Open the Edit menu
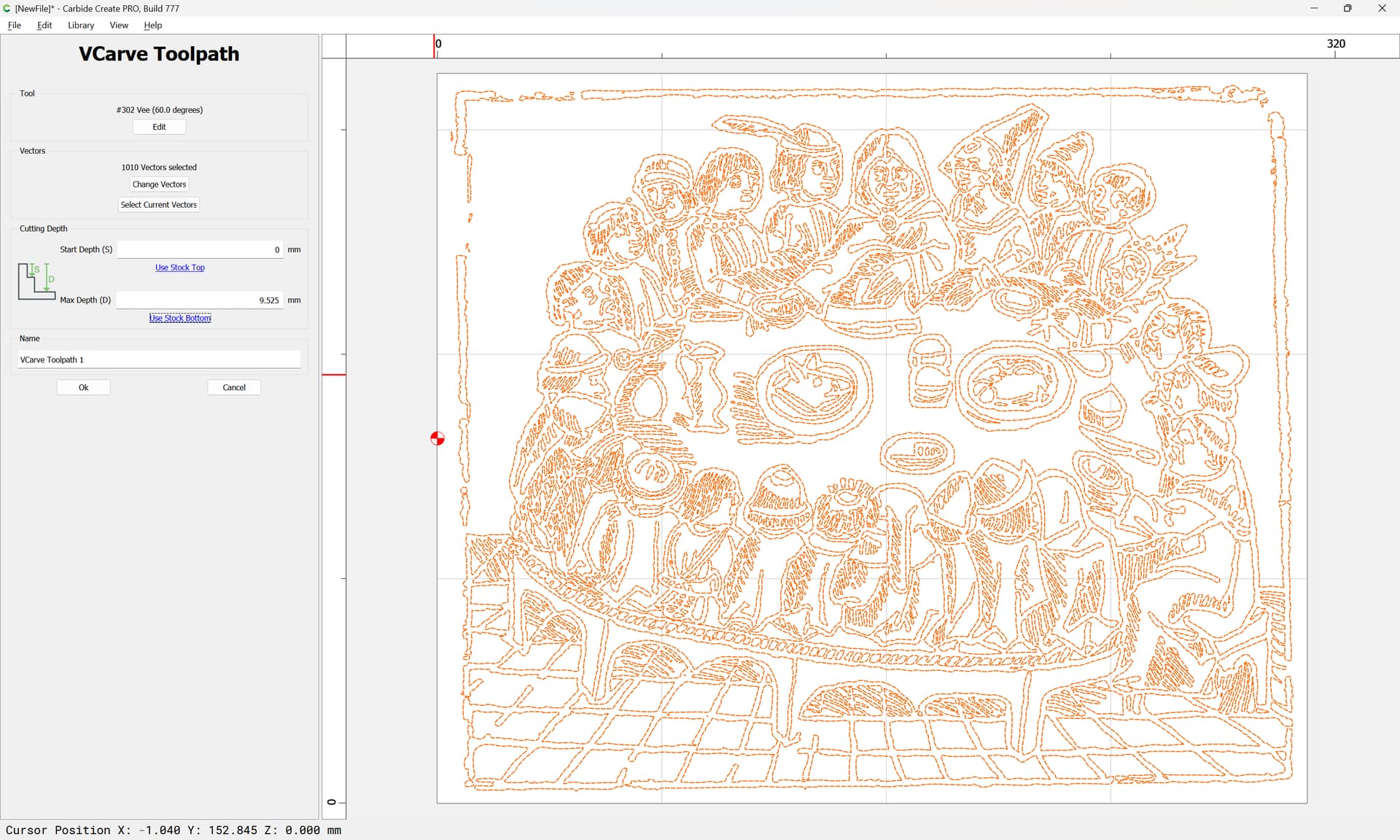This screenshot has height=840, width=1400. [x=44, y=25]
